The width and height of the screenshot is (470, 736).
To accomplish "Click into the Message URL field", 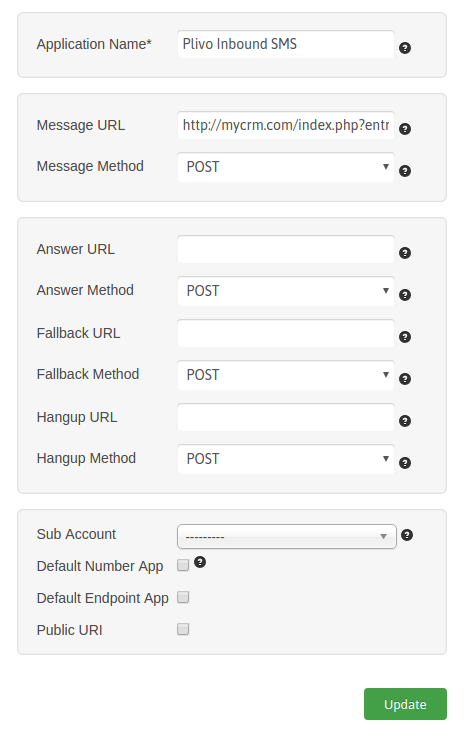I will point(285,125).
